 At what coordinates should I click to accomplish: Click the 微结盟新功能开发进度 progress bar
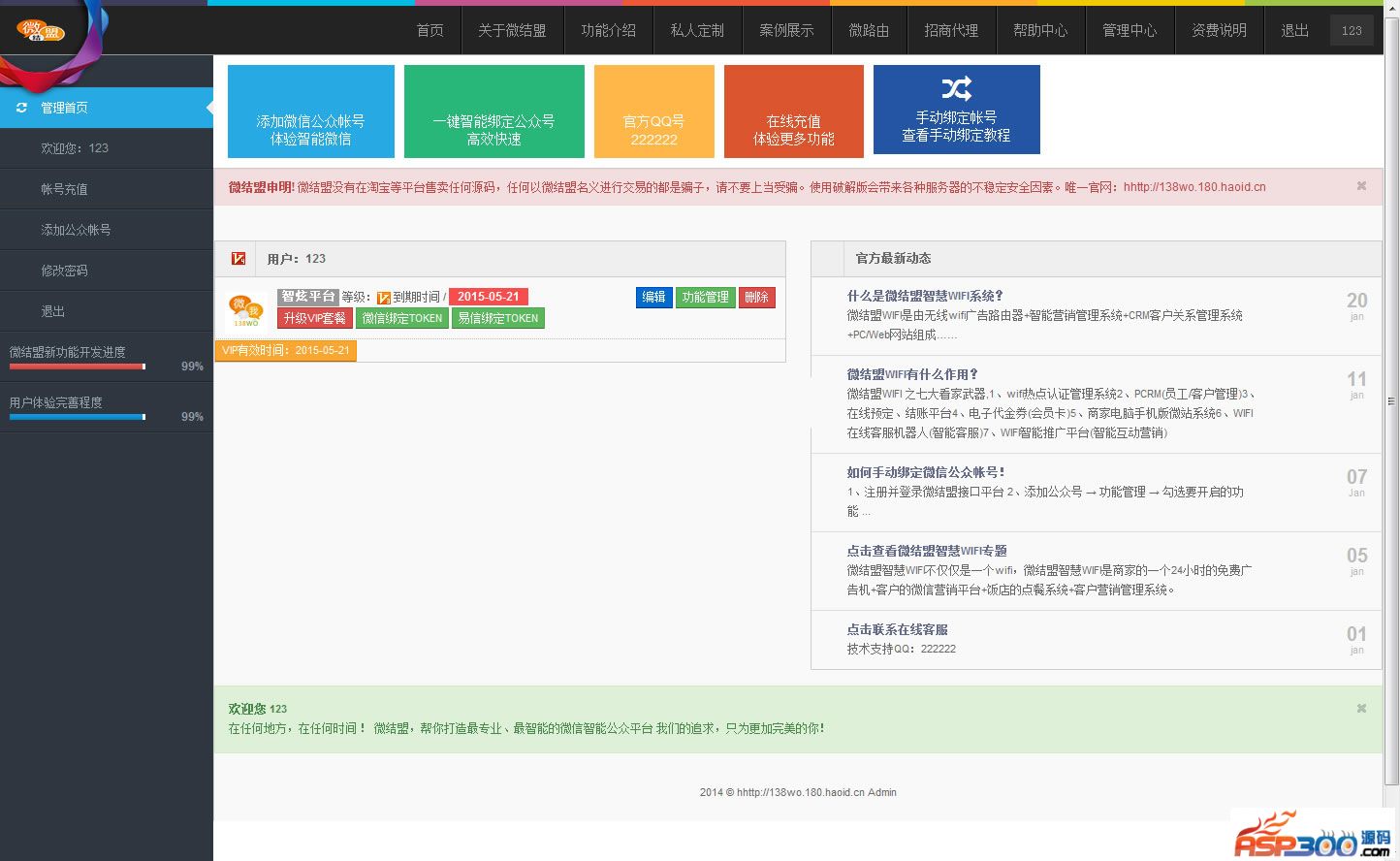pos(77,367)
